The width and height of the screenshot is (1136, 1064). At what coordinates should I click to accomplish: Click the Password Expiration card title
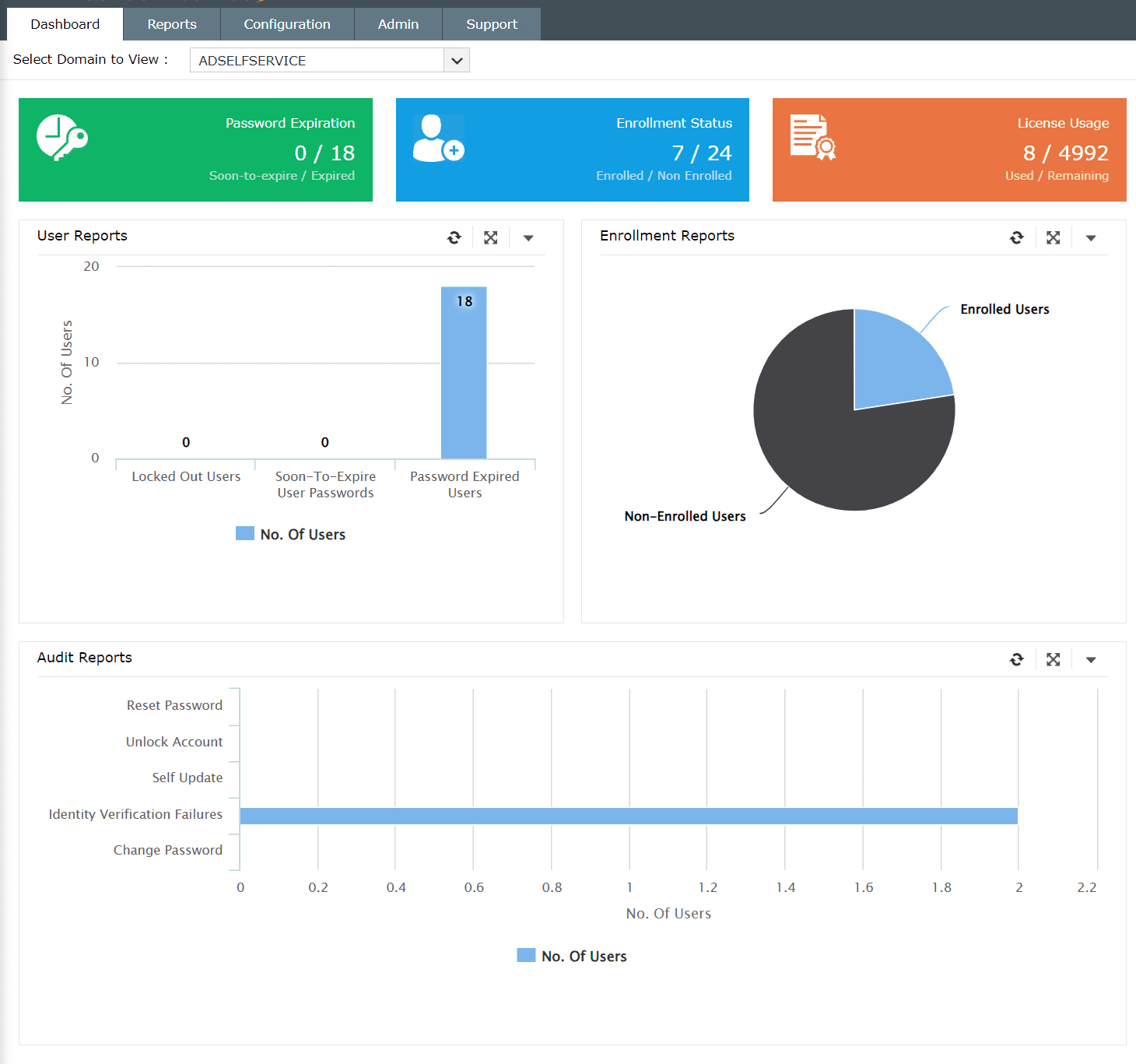290,123
